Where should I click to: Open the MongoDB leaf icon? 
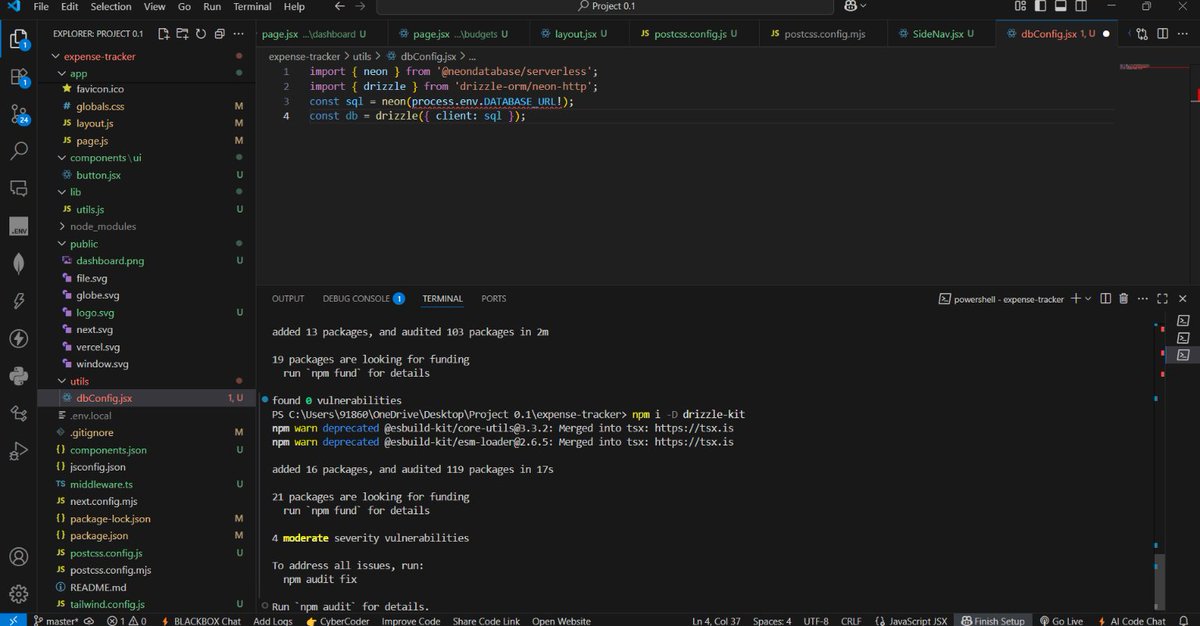(x=18, y=263)
